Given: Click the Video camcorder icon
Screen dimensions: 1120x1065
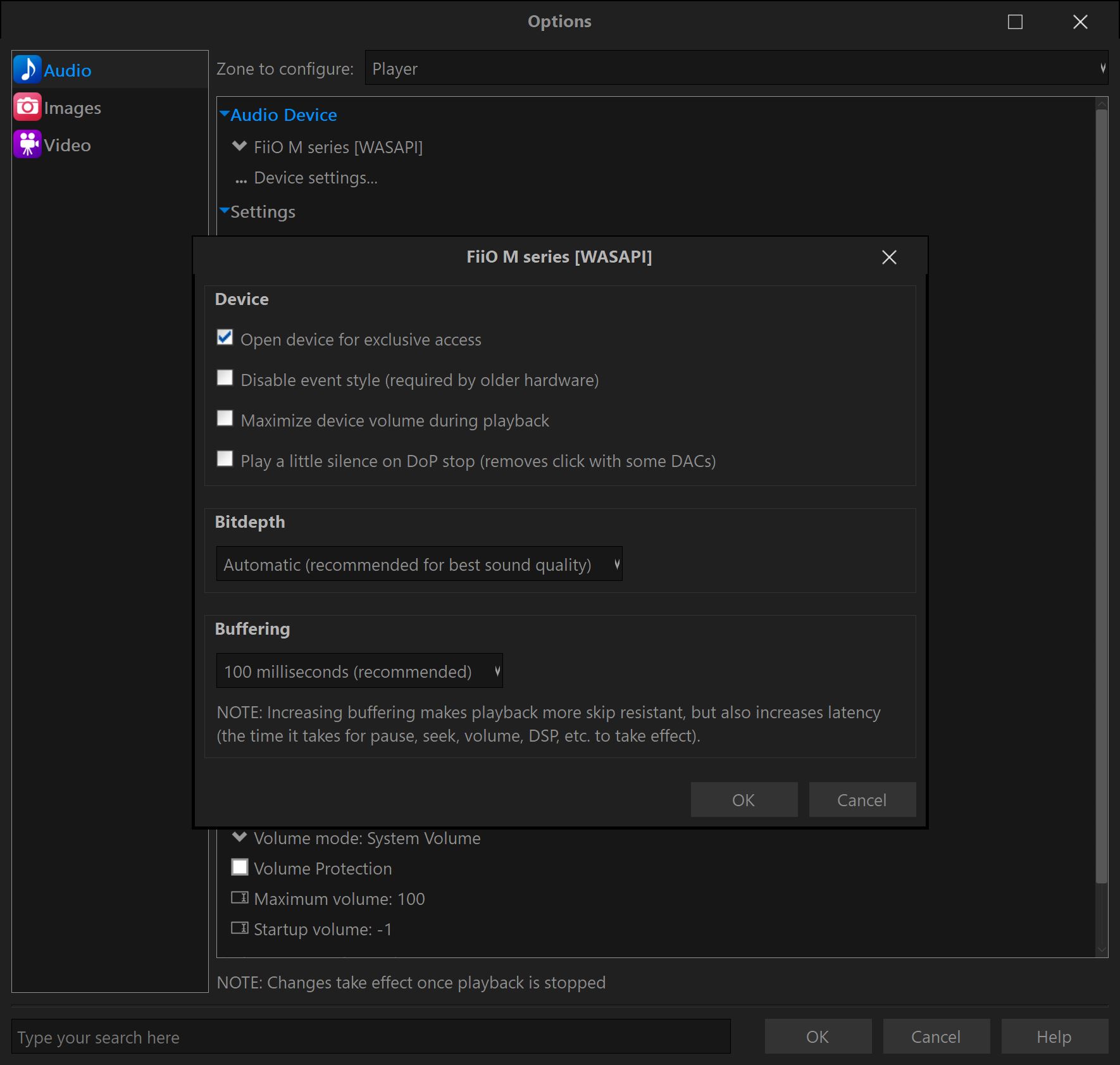Looking at the screenshot, I should coord(27,144).
